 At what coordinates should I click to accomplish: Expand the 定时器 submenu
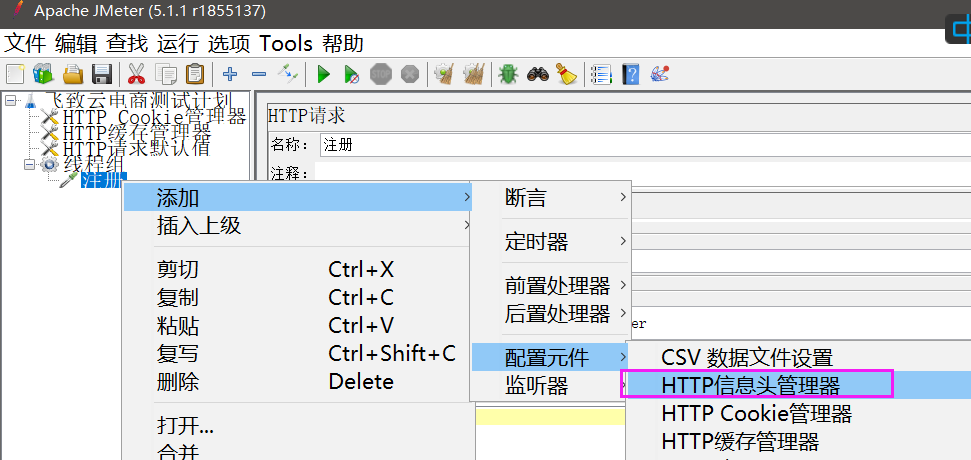tap(551, 241)
